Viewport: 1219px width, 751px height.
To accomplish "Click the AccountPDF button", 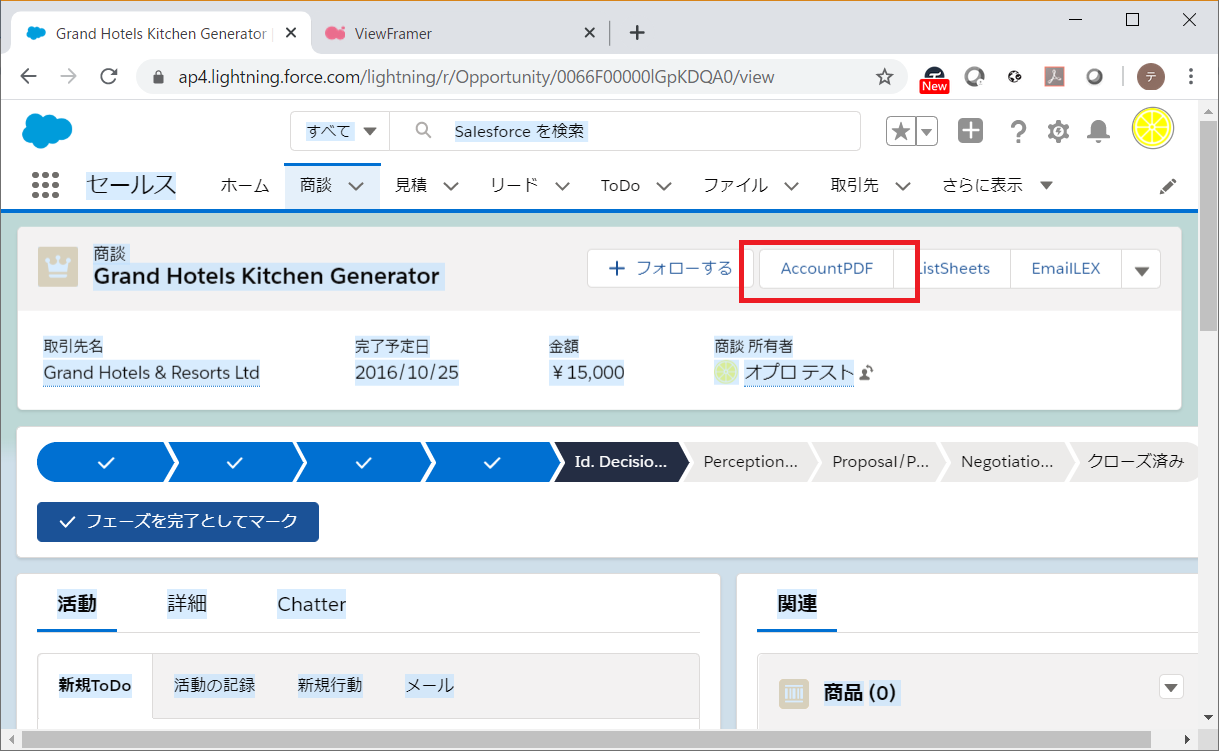I will 826,269.
